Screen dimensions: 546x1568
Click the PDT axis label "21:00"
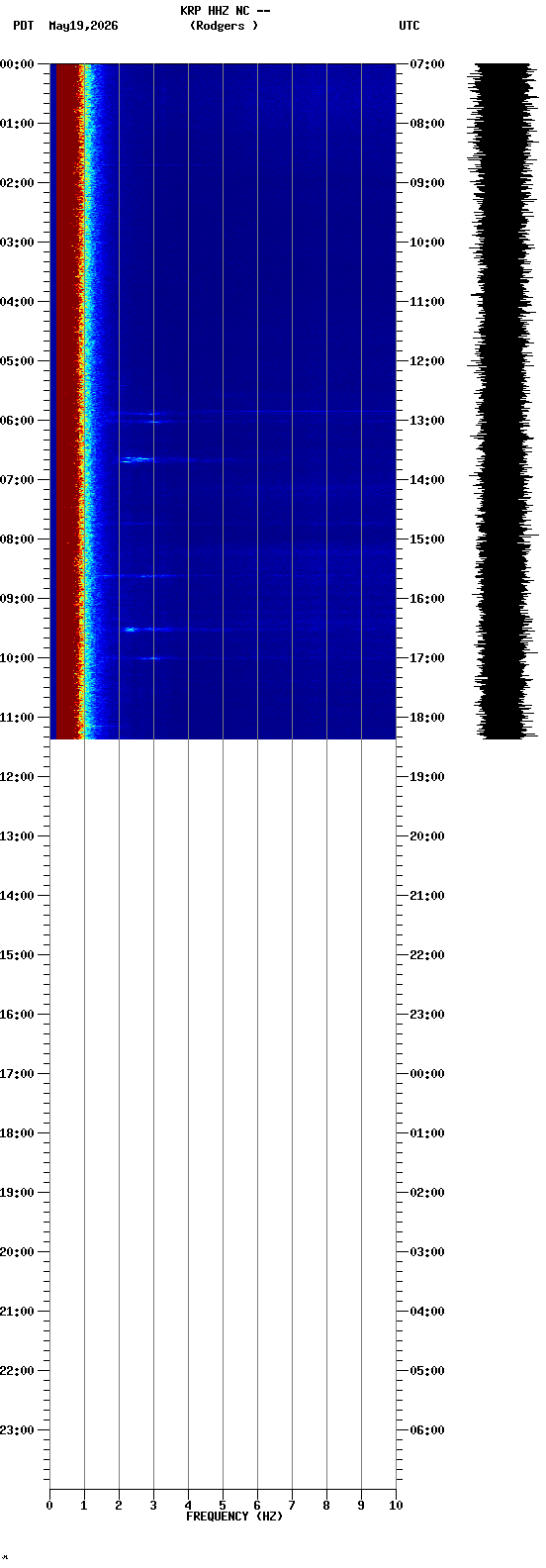point(17,1312)
